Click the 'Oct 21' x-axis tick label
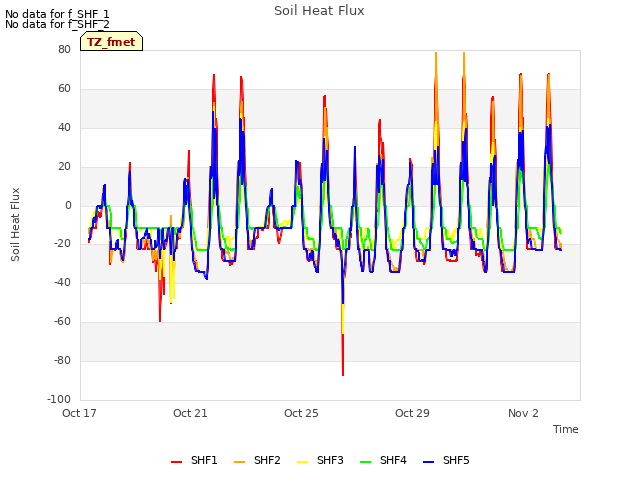Image resolution: width=640 pixels, height=480 pixels. [190, 413]
